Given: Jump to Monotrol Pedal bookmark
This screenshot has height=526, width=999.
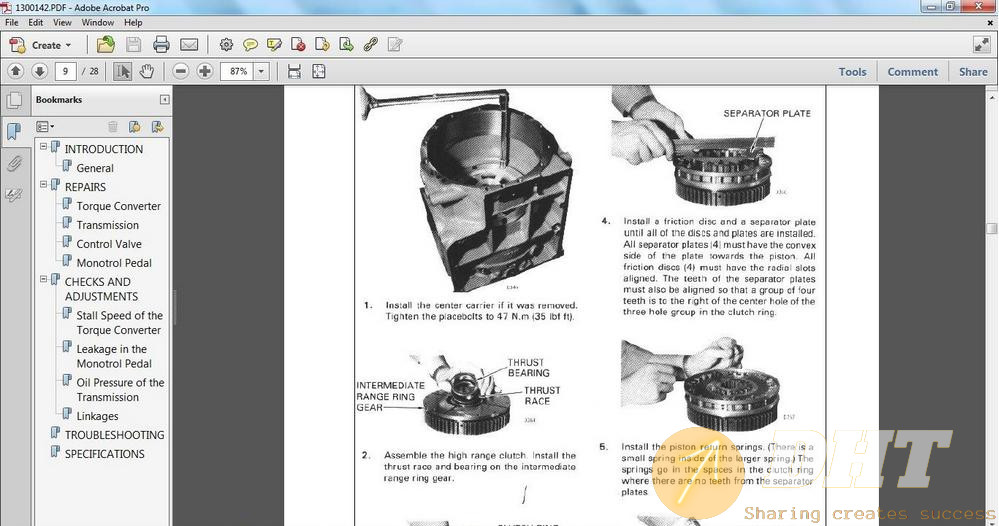Looking at the screenshot, I should pyautogui.click(x=114, y=263).
